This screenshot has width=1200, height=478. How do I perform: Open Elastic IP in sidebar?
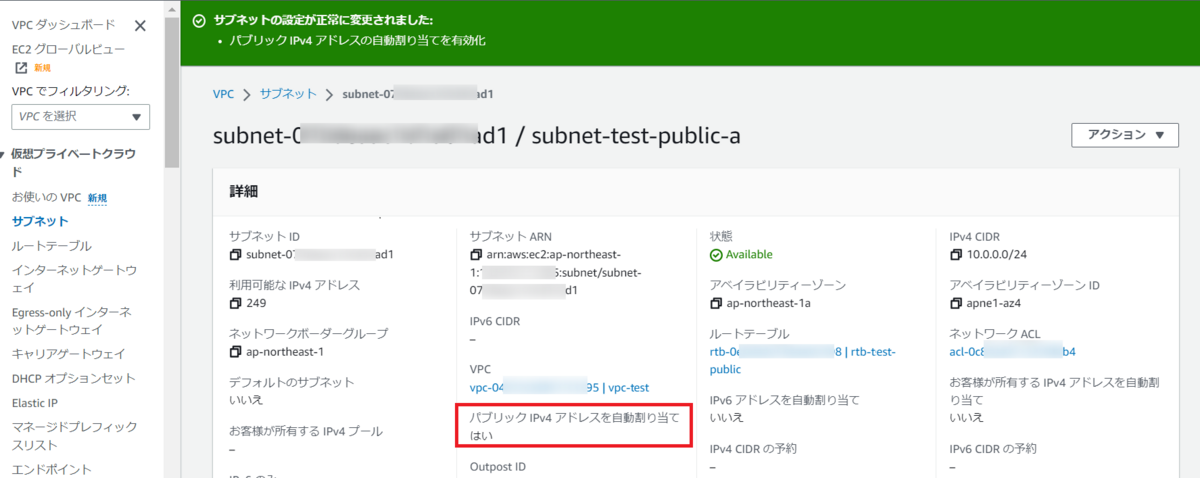point(37,403)
